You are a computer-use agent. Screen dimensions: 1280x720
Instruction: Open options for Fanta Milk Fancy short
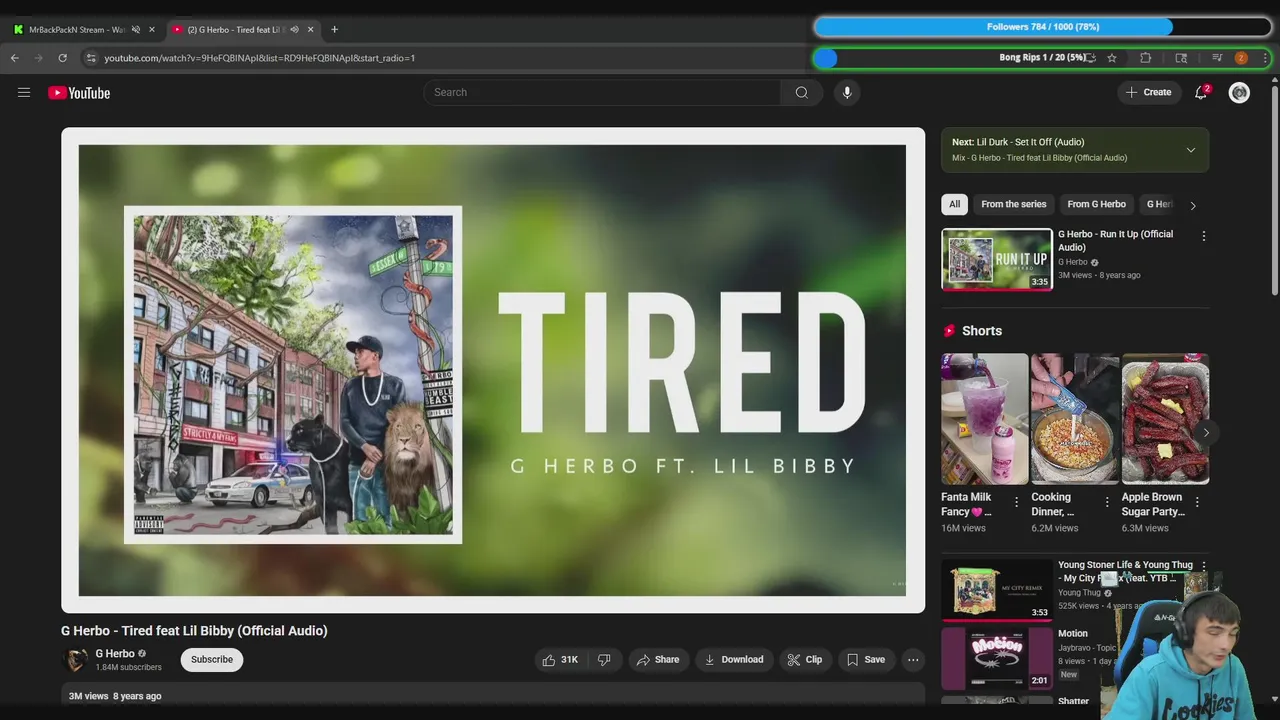[x=1017, y=502]
